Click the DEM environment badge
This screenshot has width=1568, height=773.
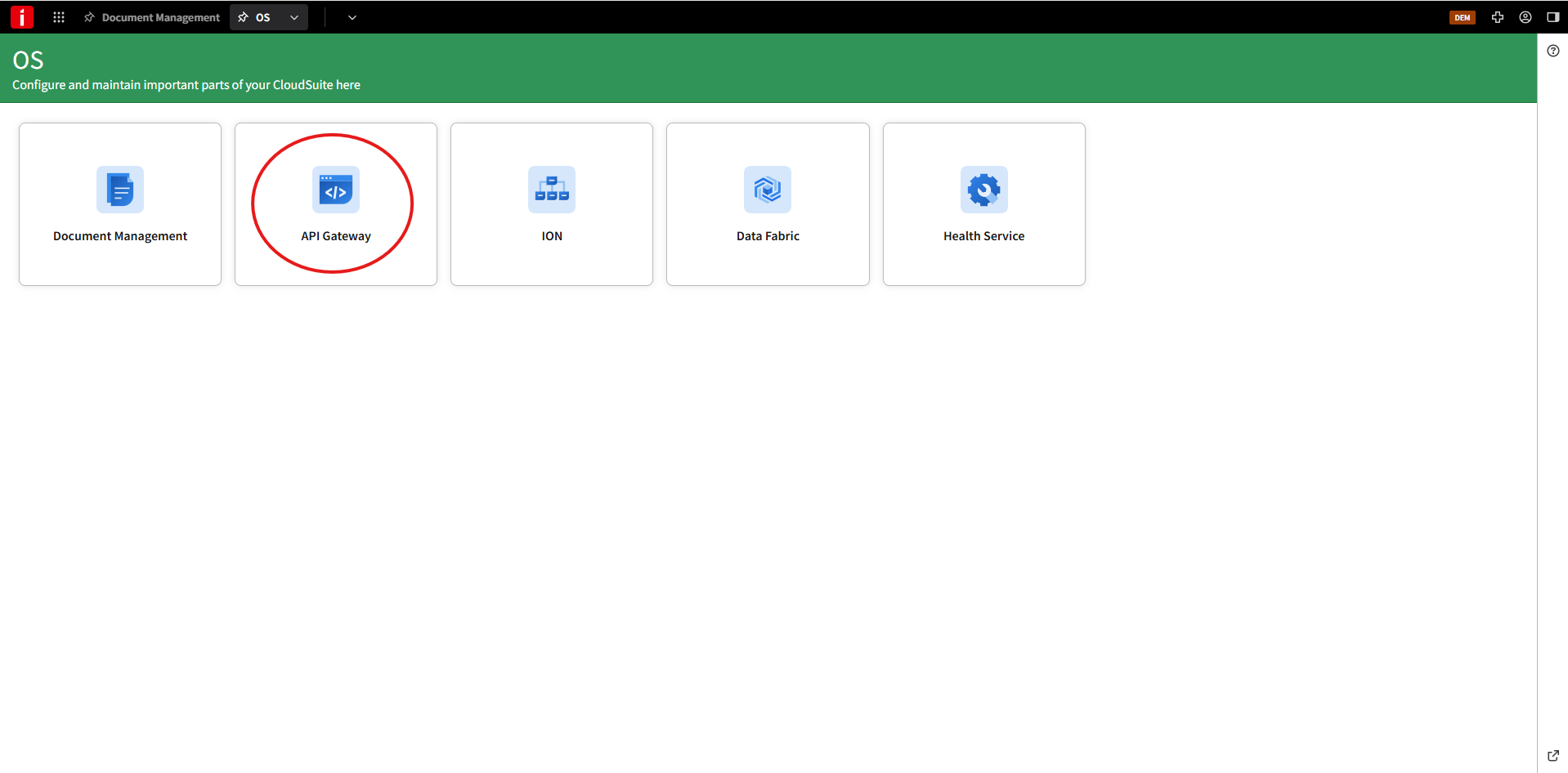click(1463, 17)
